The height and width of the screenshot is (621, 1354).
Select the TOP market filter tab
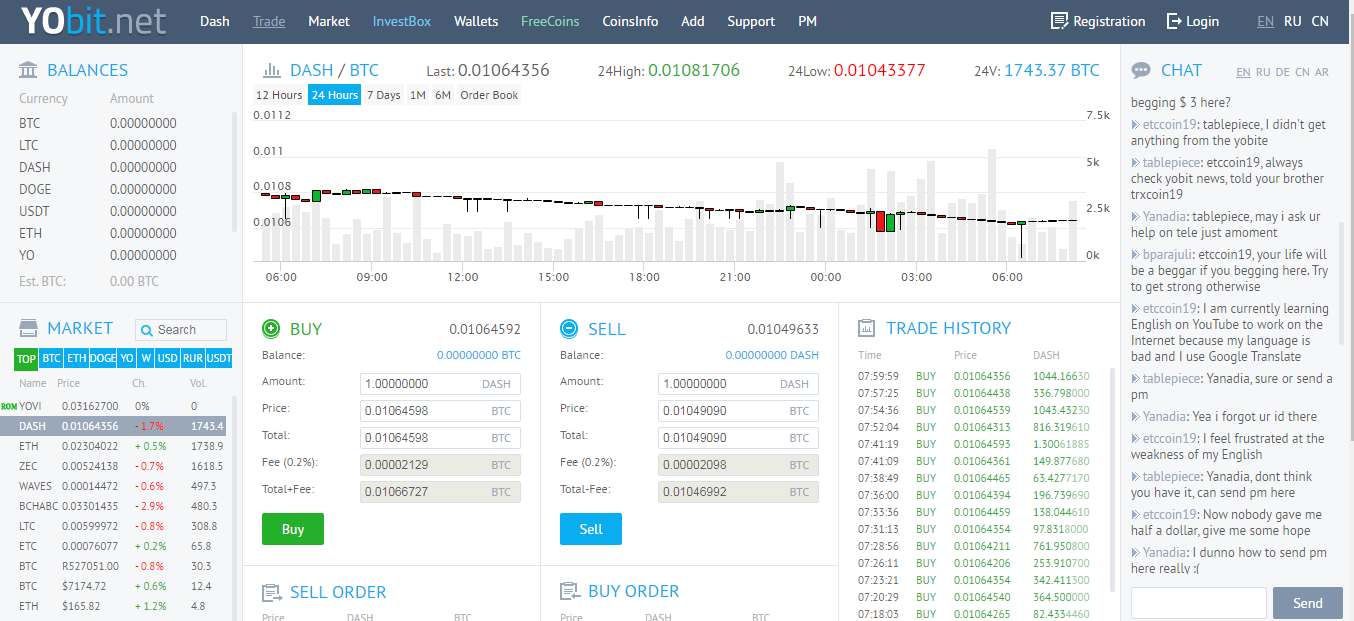pos(26,358)
